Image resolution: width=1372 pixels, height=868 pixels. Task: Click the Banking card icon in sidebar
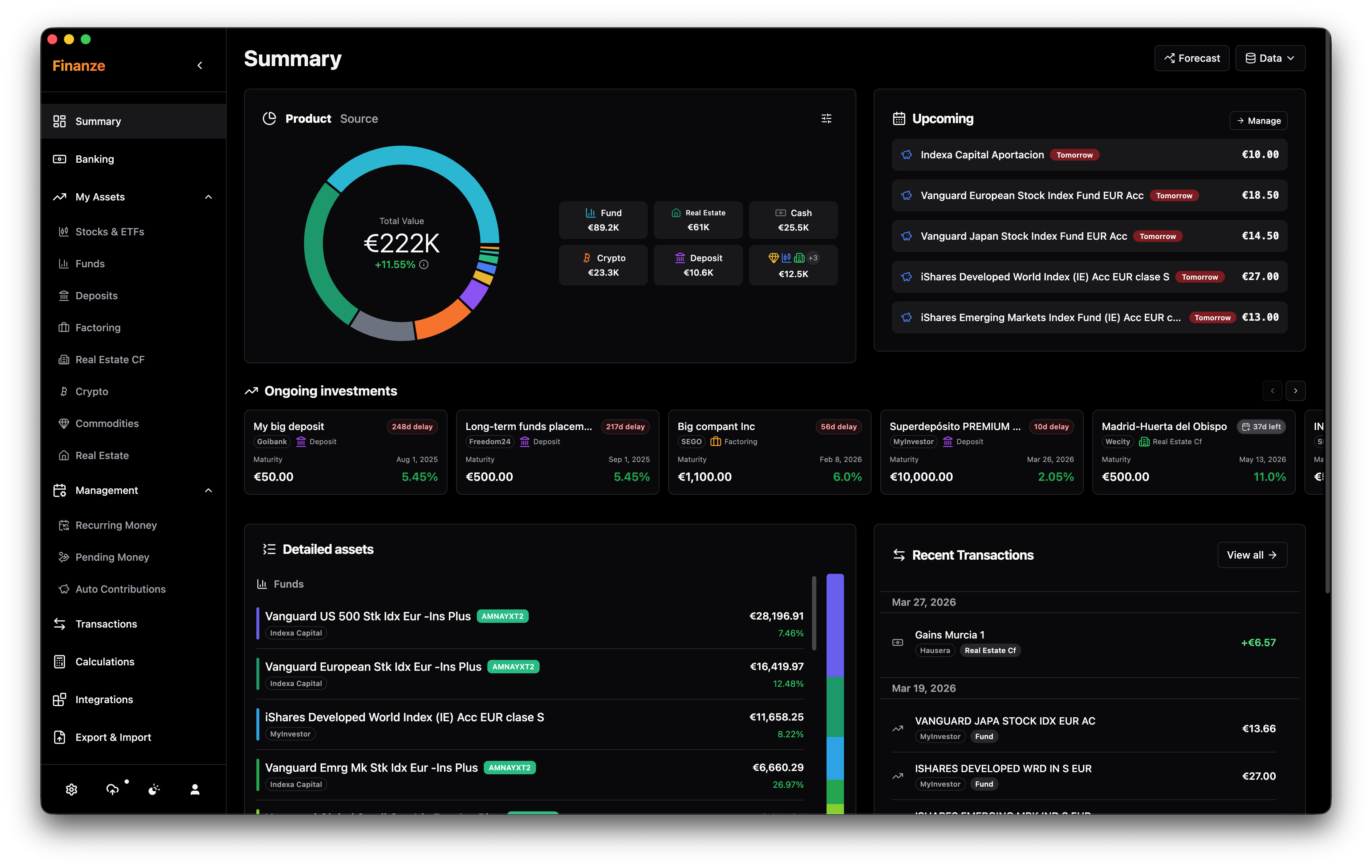tap(59, 159)
